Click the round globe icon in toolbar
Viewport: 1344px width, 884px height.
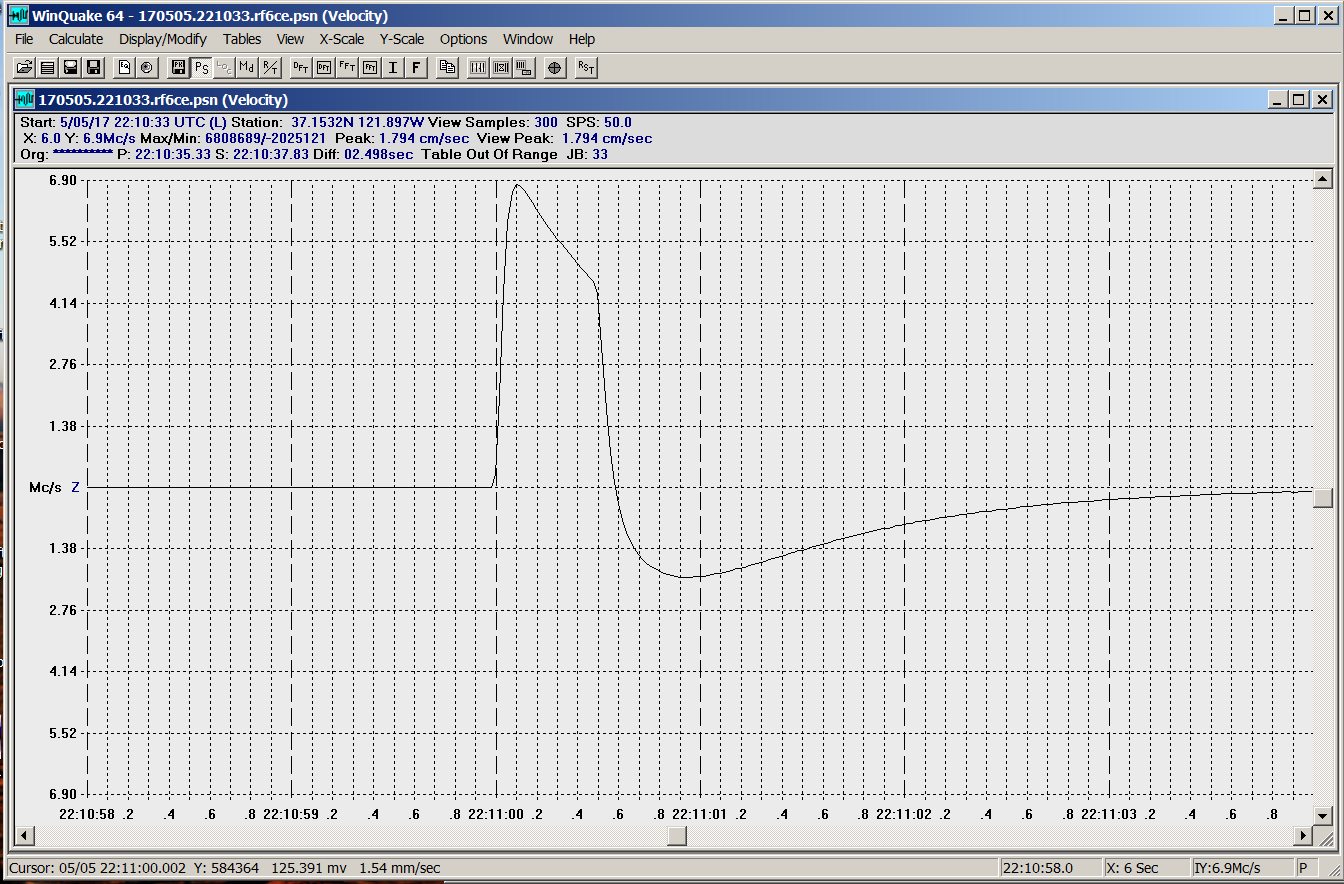pyautogui.click(x=146, y=67)
